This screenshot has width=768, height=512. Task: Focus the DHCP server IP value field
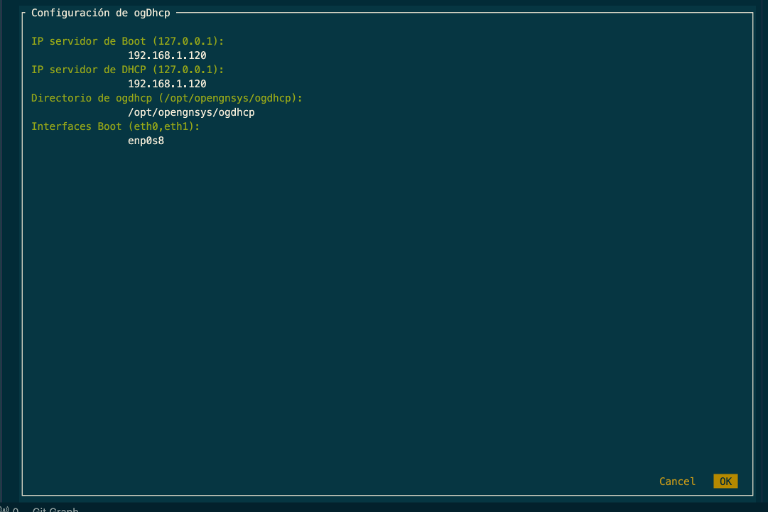pos(167,84)
